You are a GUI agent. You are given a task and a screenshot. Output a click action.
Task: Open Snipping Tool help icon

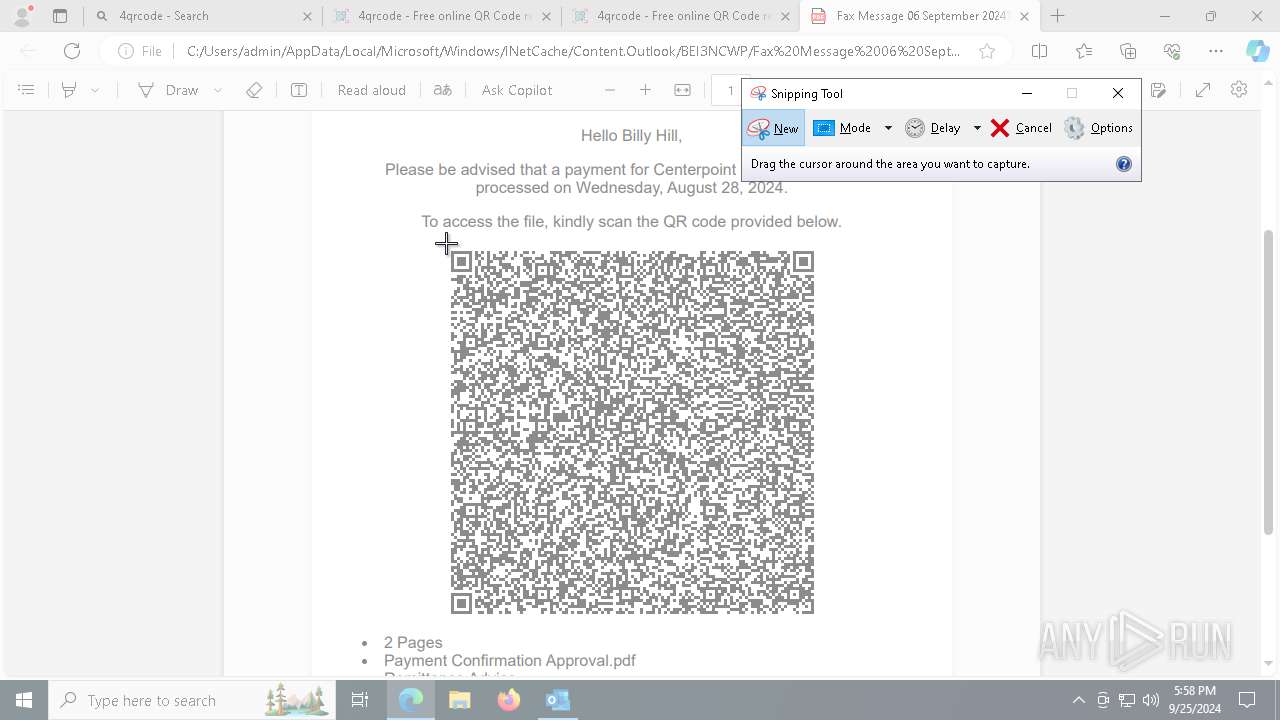coord(1124,164)
